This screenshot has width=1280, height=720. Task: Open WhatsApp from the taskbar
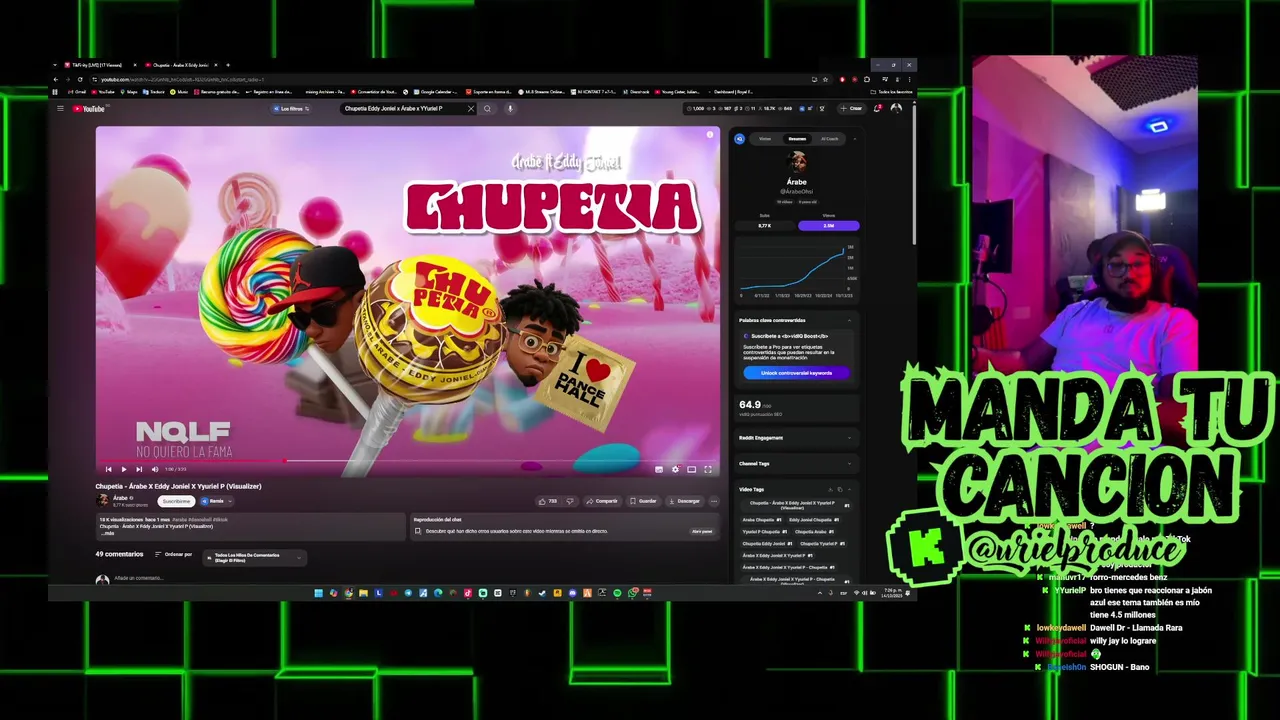(x=632, y=593)
